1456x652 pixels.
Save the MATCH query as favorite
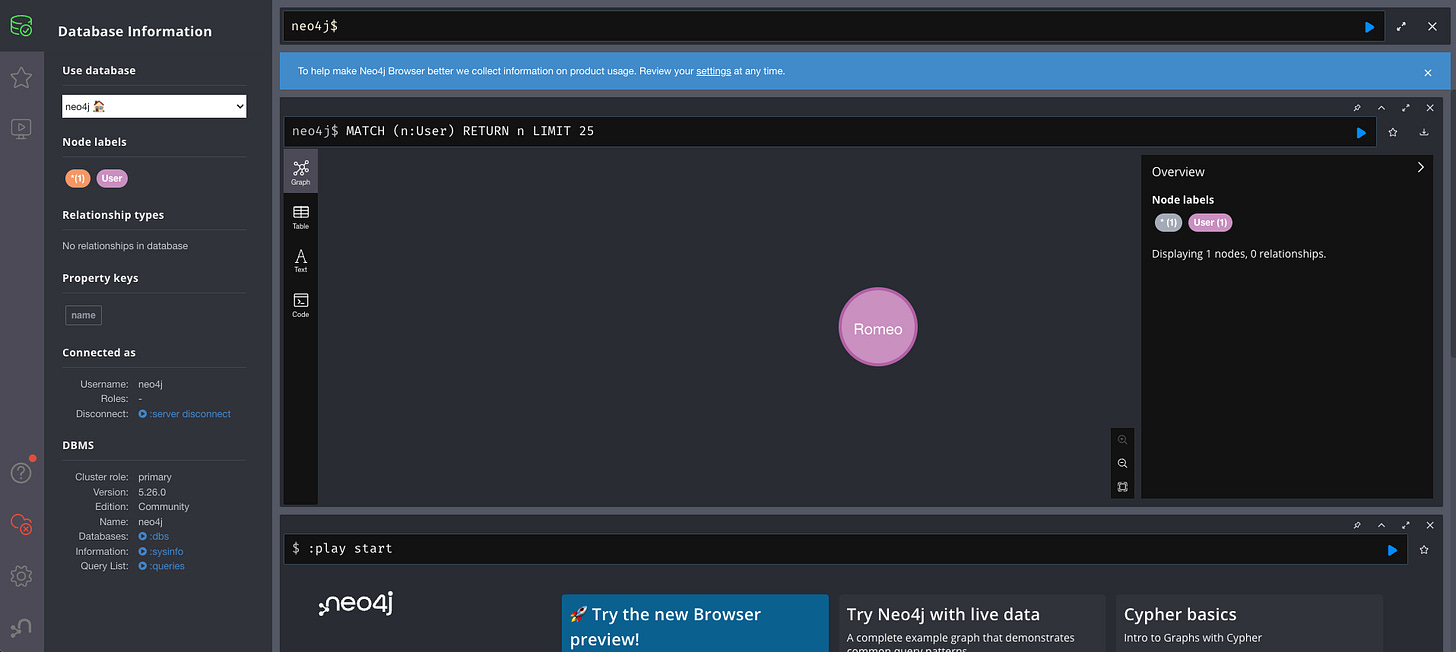coord(1392,132)
